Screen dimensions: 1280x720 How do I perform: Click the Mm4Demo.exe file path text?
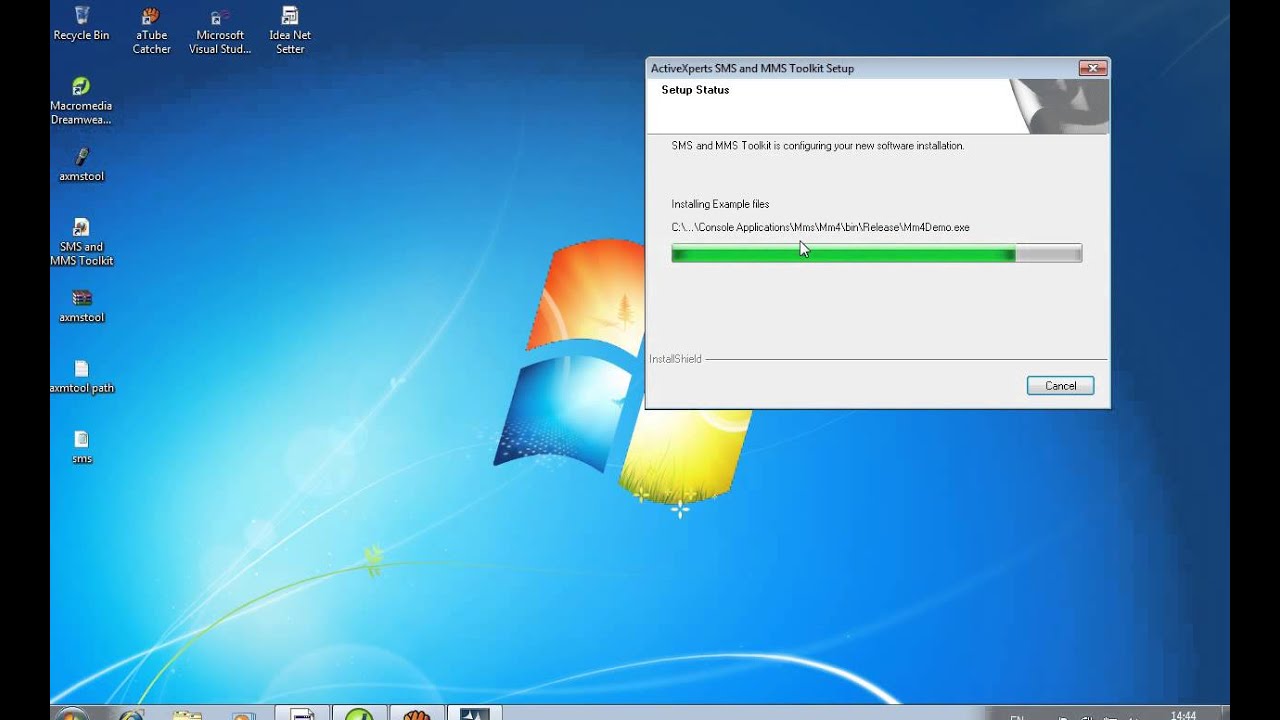pos(820,227)
